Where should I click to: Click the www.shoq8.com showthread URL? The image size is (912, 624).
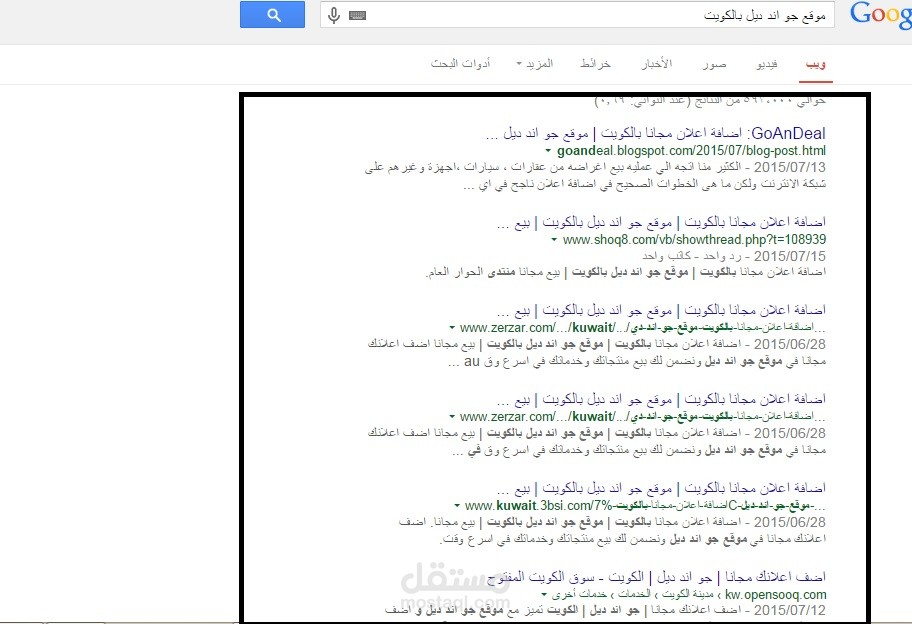694,240
